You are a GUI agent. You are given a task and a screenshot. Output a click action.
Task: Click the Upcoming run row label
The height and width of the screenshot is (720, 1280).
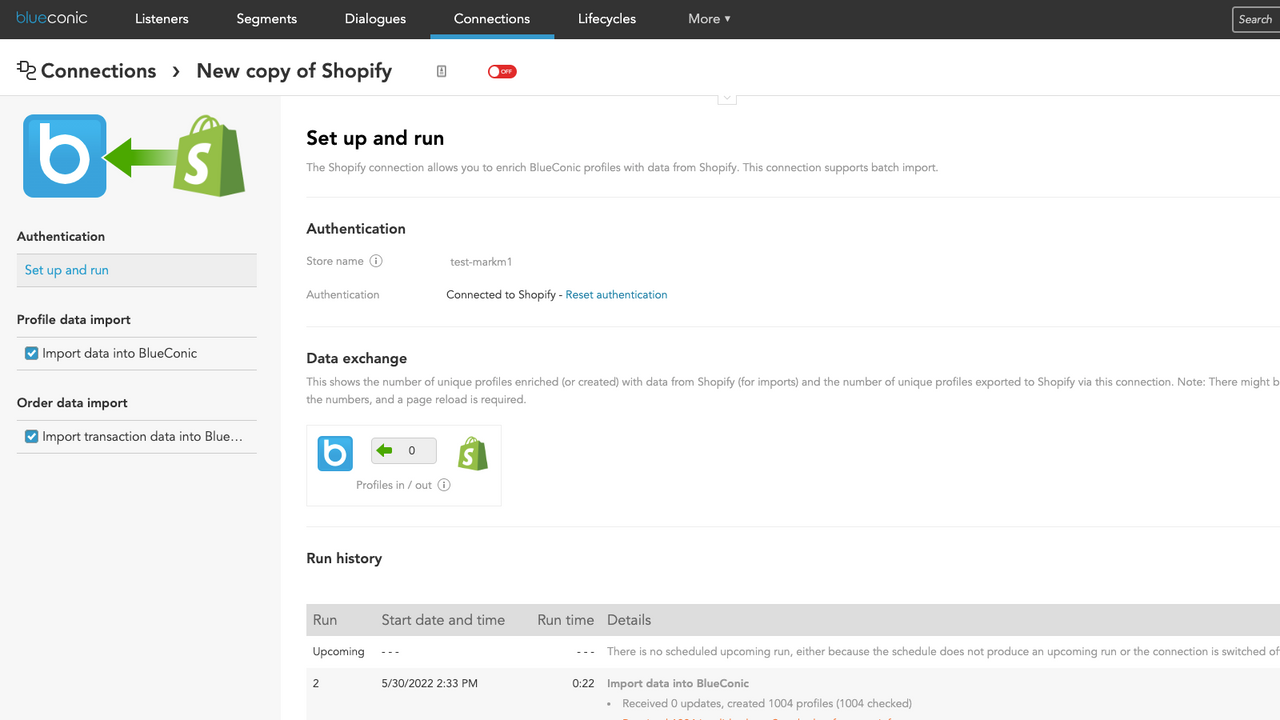tap(339, 652)
